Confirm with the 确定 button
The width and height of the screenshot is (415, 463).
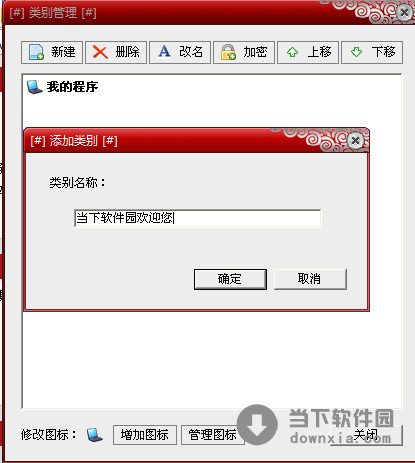230,279
